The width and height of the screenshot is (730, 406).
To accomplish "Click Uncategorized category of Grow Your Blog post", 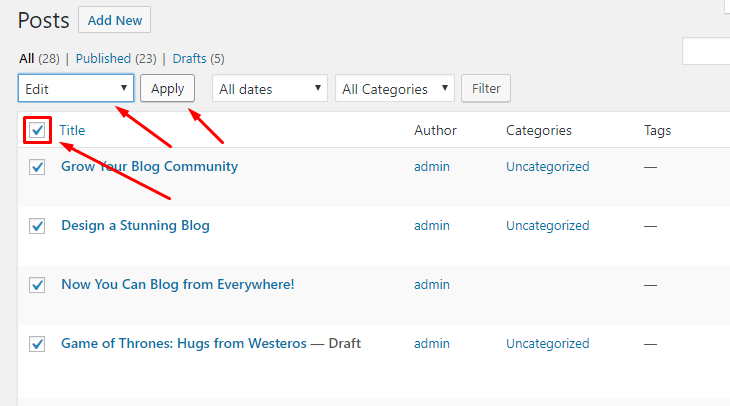I will tap(547, 167).
